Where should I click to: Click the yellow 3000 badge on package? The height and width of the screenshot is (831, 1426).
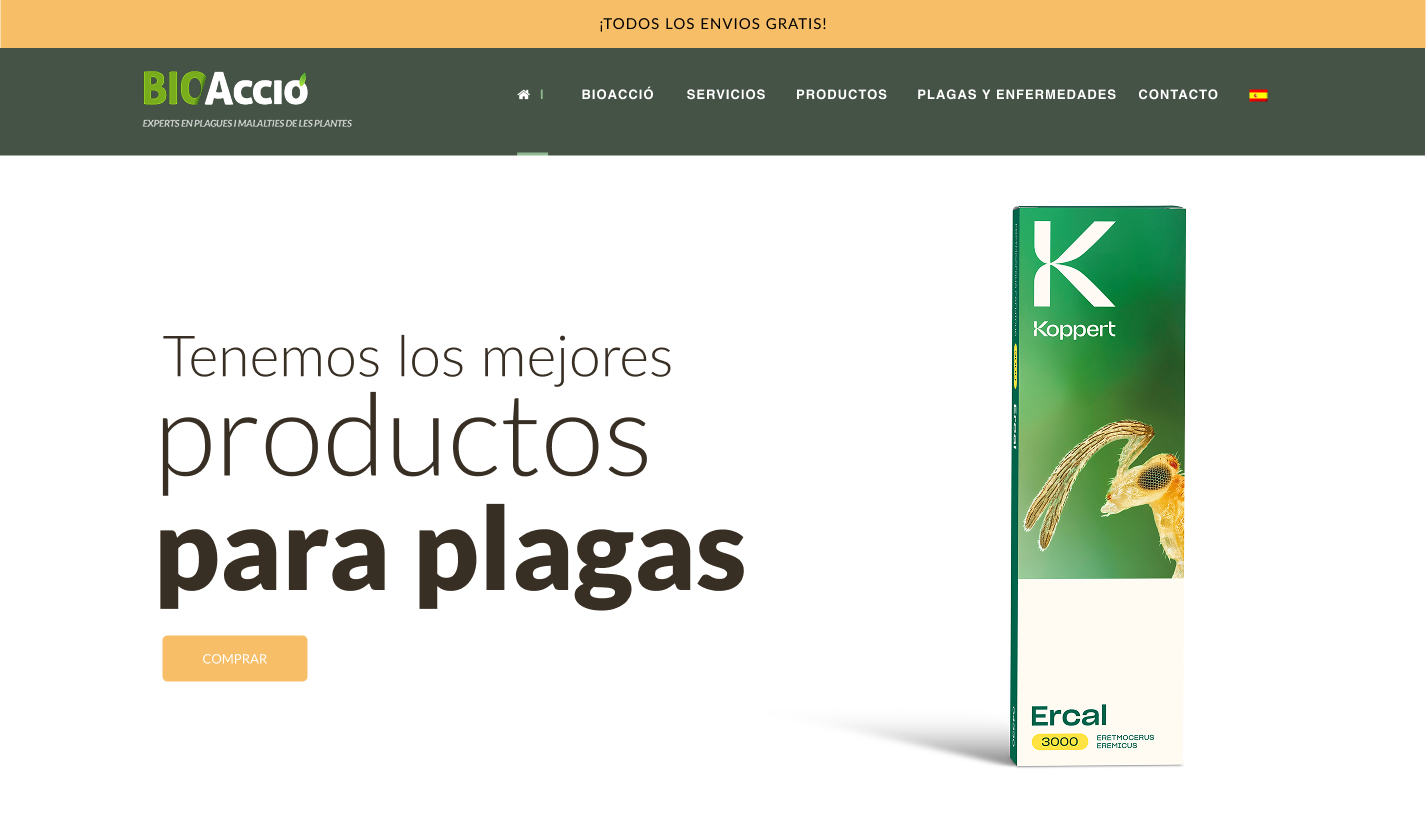click(x=1059, y=742)
